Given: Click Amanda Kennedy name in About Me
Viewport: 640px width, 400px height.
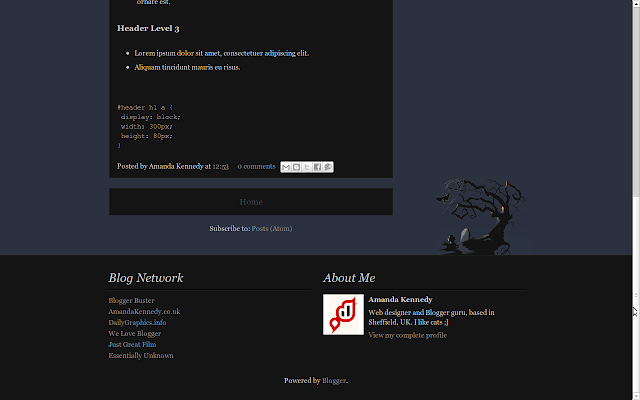Looking at the screenshot, I should coord(400,300).
